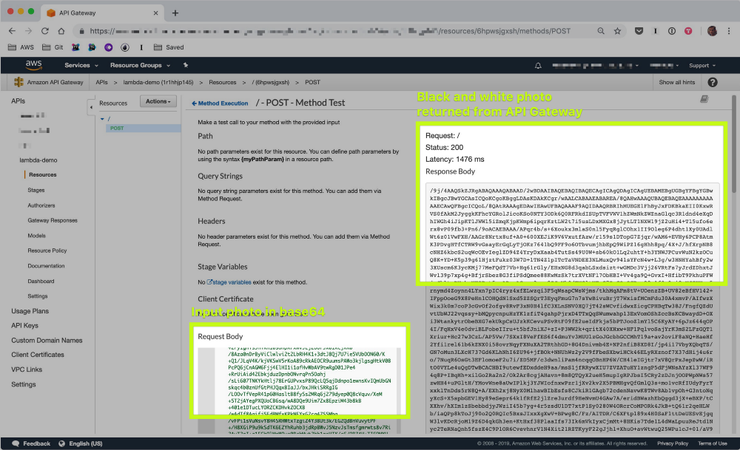Open Dashboard in the sidebar
This screenshot has height=450, width=740.
pyautogui.click(x=41, y=281)
